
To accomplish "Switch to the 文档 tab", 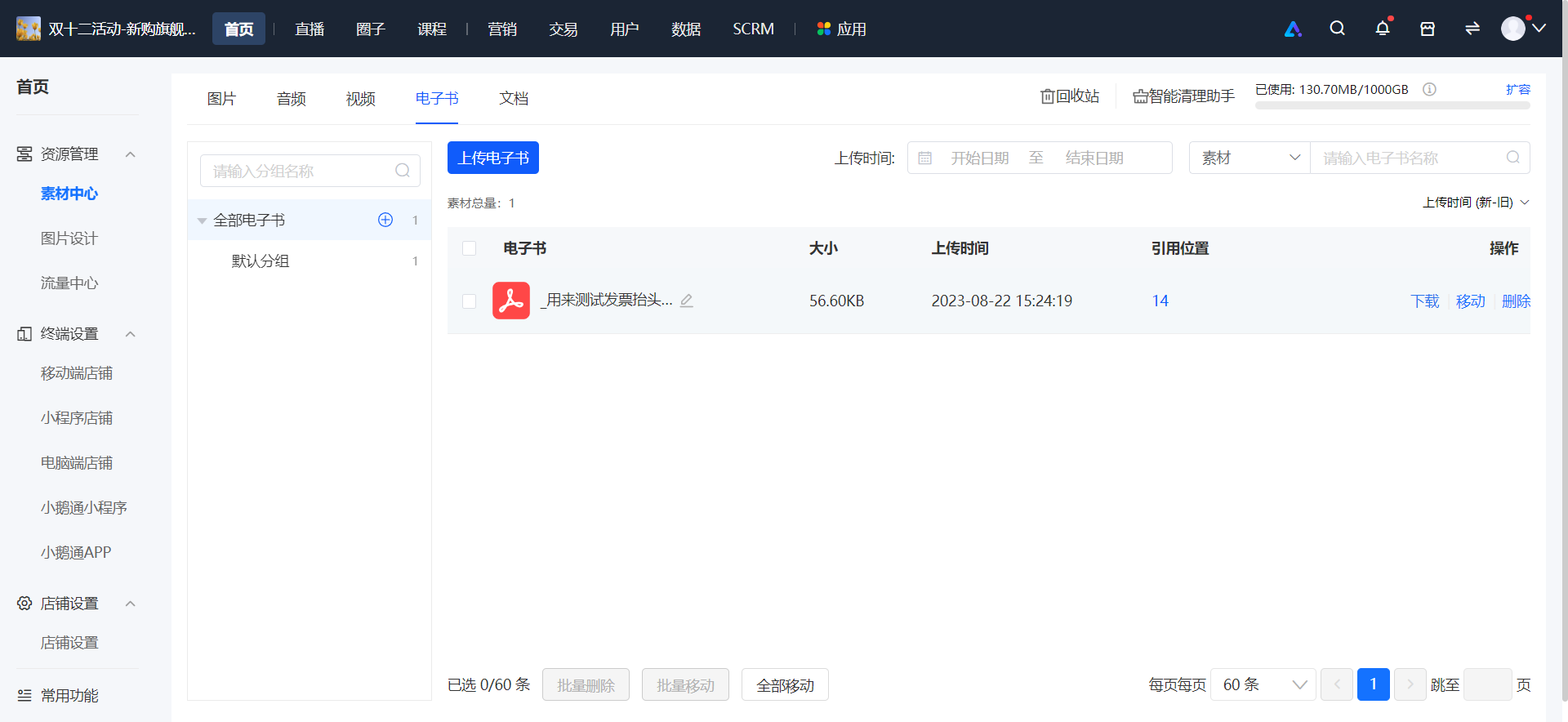I will (514, 99).
